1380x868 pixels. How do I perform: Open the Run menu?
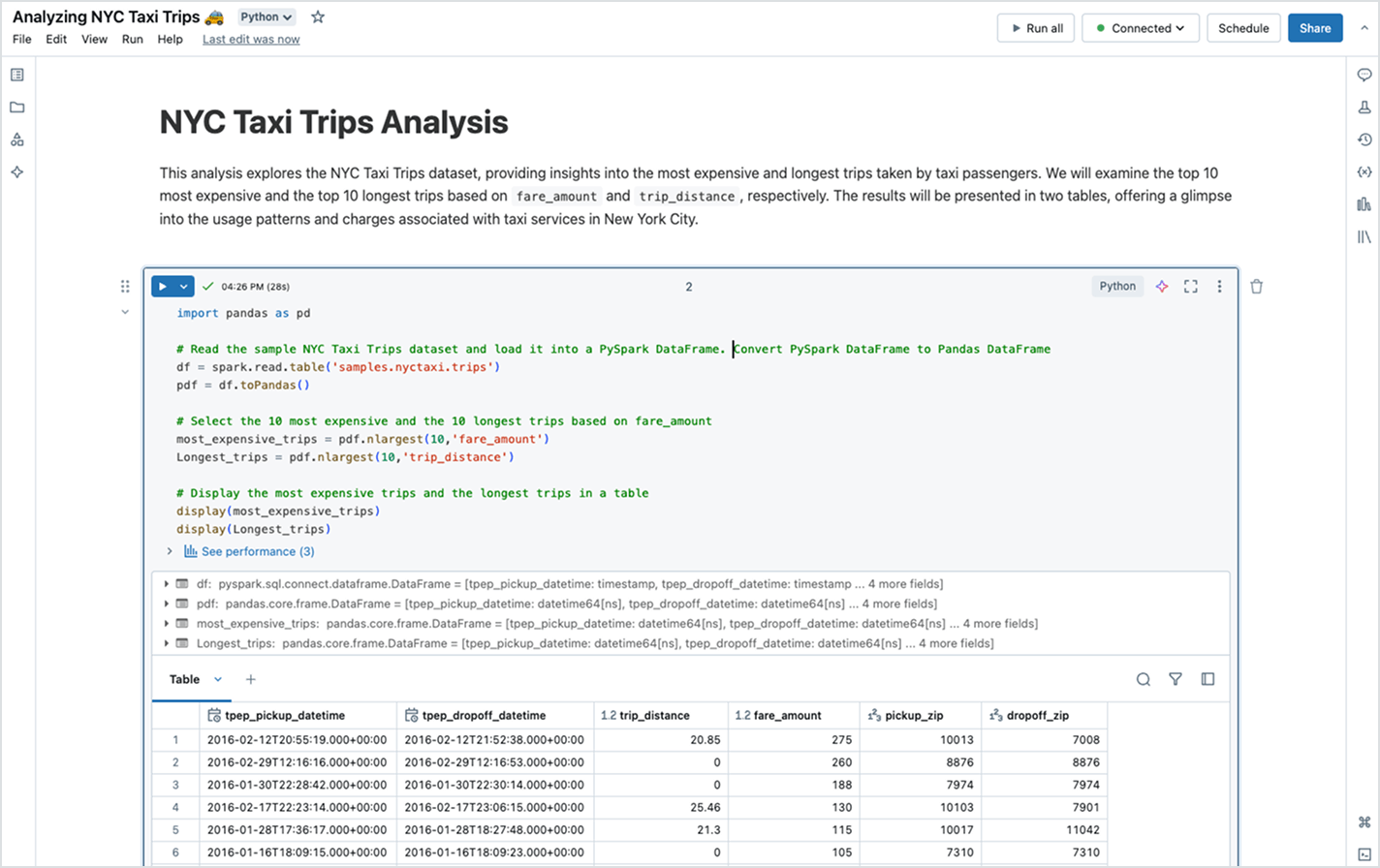tap(132, 39)
